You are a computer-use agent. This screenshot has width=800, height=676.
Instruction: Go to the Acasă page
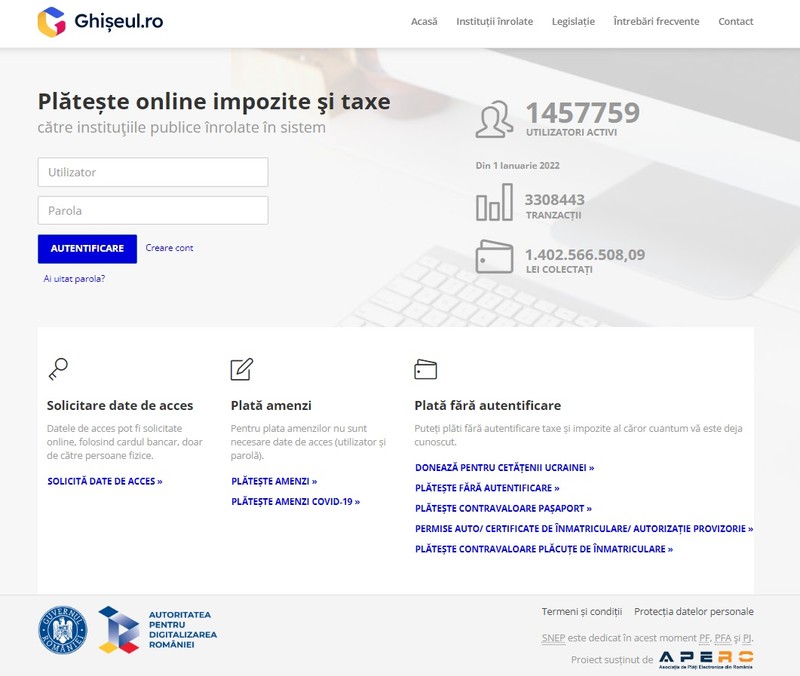(424, 21)
